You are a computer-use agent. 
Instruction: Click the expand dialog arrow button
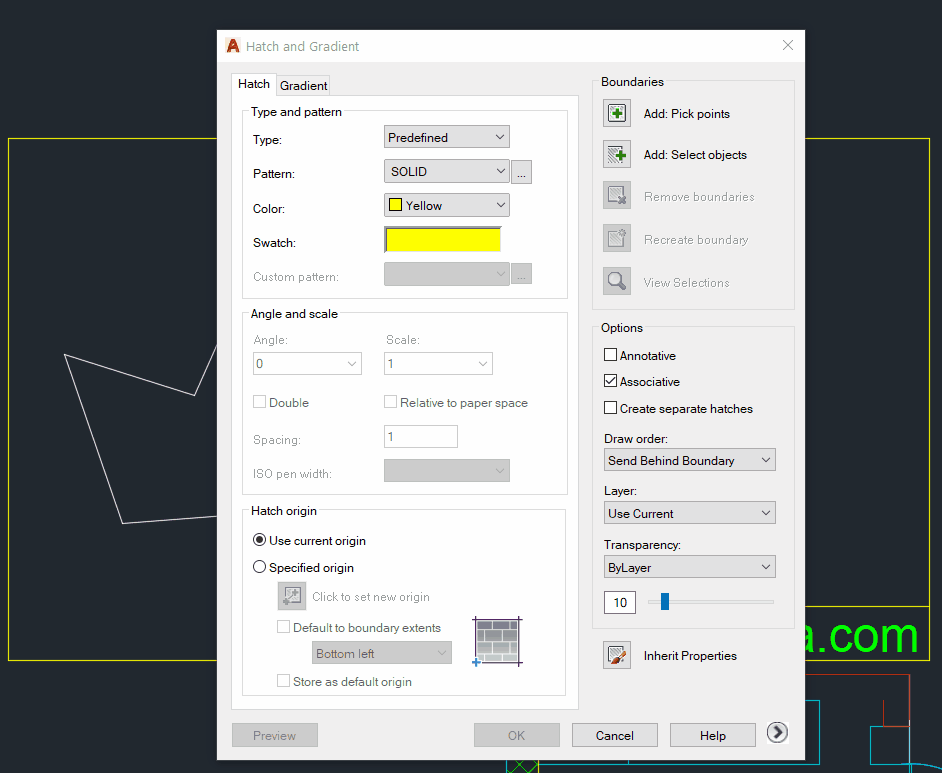pos(777,733)
